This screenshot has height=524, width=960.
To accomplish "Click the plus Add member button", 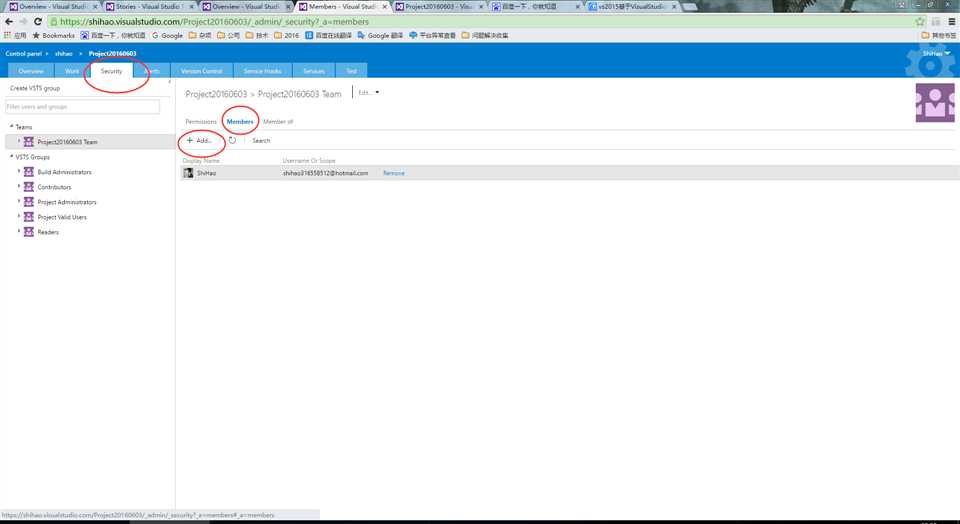I will (199, 140).
